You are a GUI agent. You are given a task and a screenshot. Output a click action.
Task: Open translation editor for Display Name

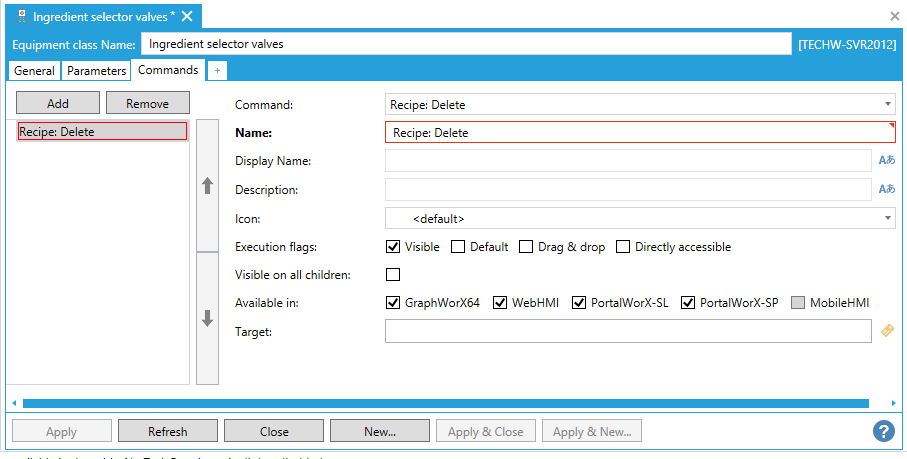886,160
